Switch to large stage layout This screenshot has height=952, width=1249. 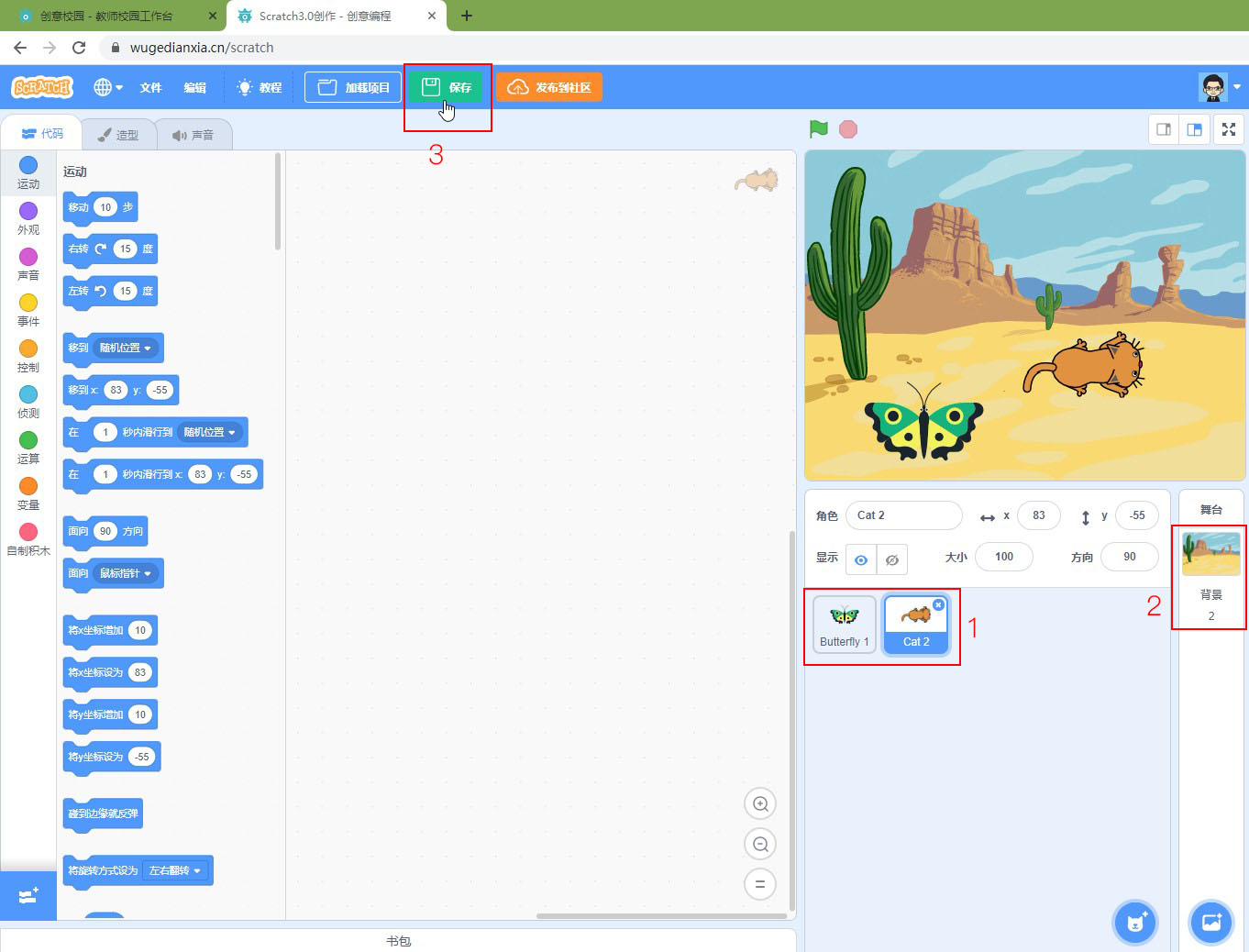point(1194,129)
